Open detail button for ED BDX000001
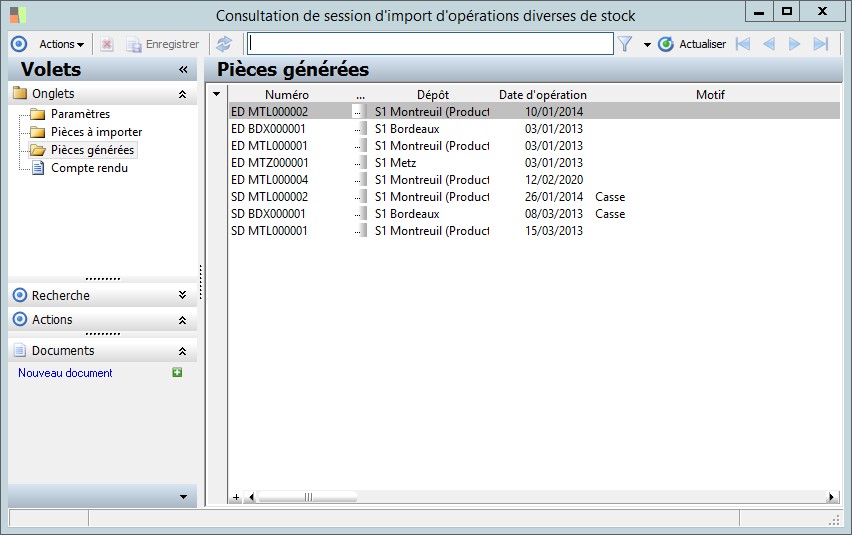This screenshot has height=535, width=852. pos(359,129)
